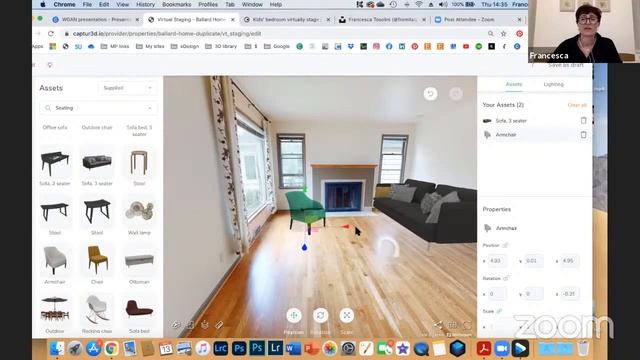Open the Seating category dropdown

[98, 108]
